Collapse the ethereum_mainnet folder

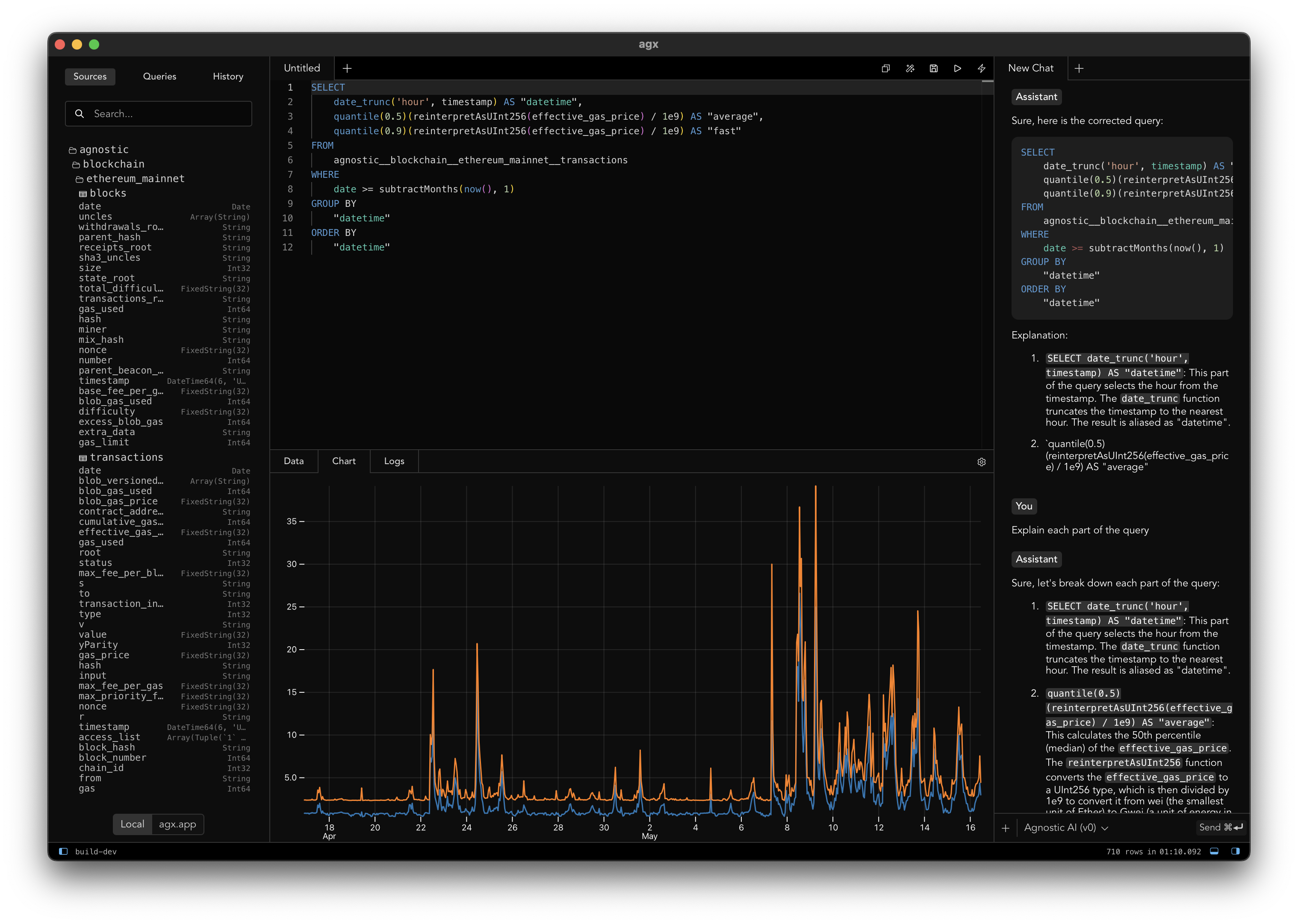click(130, 179)
